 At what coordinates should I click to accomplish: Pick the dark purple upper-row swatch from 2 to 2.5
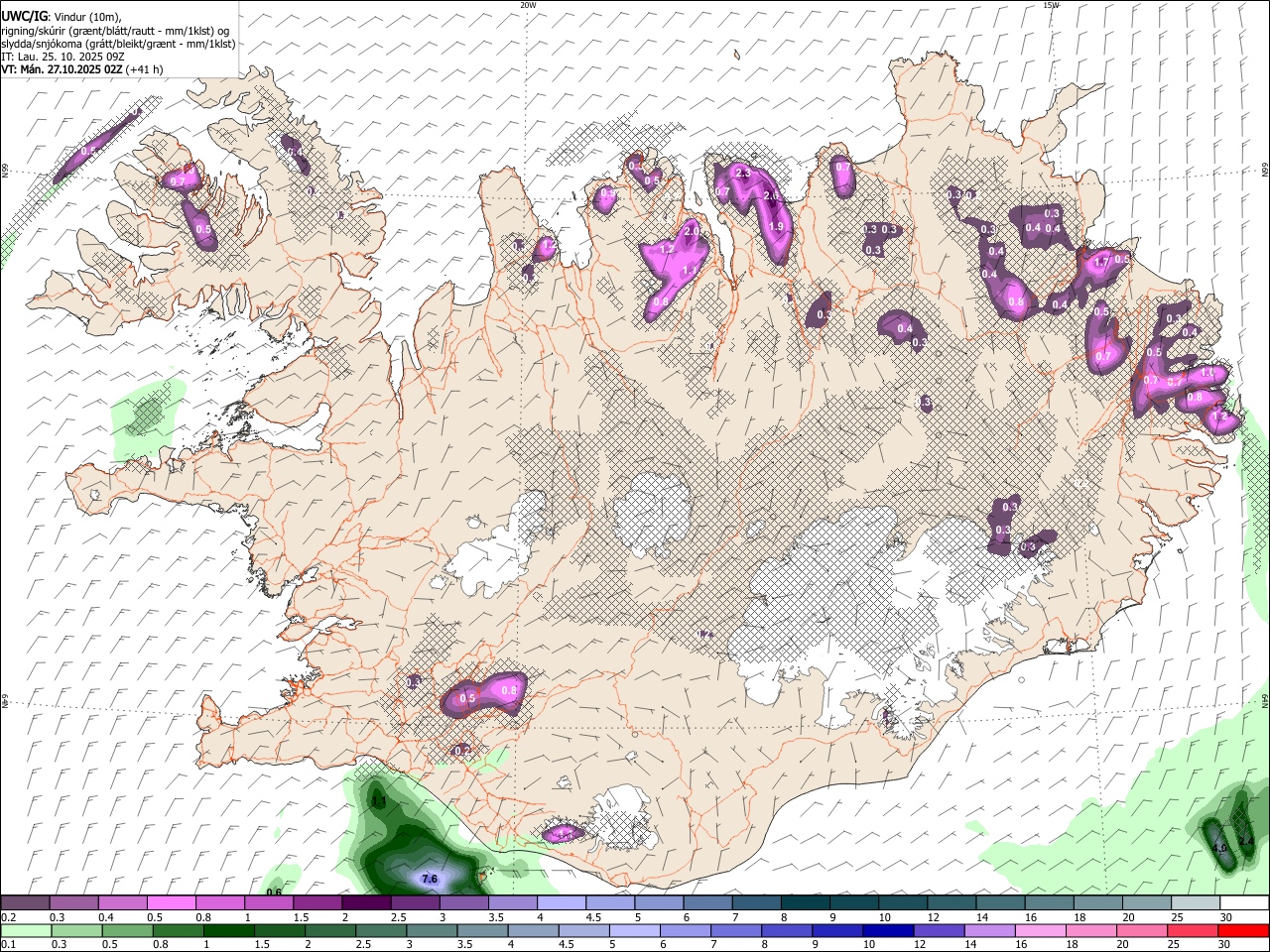tap(365, 903)
